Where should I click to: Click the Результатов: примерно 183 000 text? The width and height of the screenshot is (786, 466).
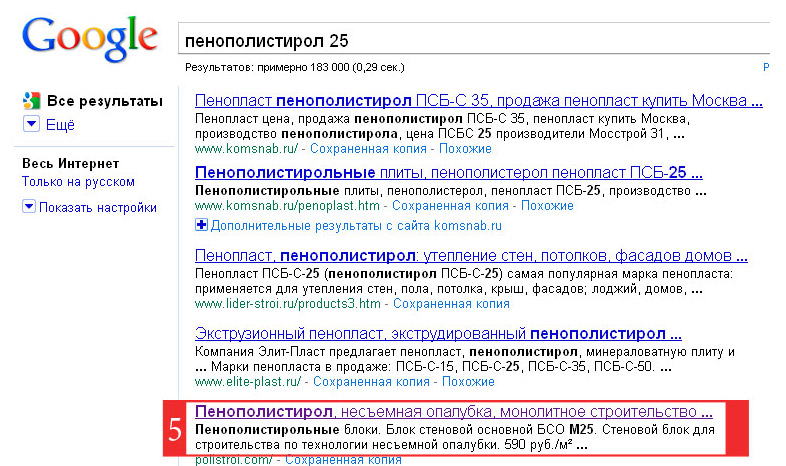click(x=295, y=67)
